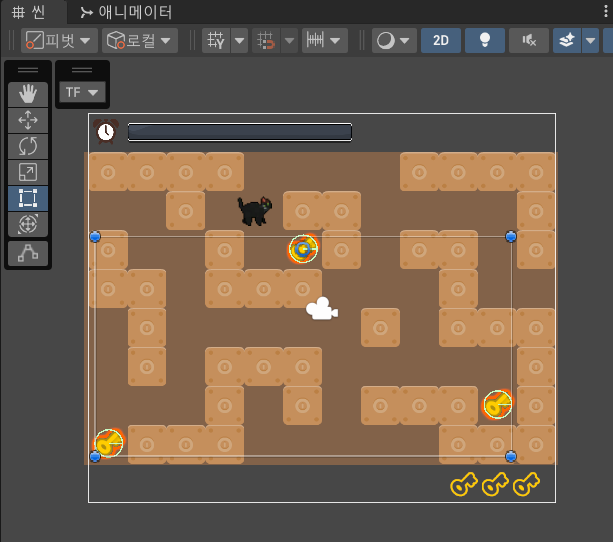Open grid settings dropdown arrow
Viewport: 613px width, 542px height.
[239, 40]
